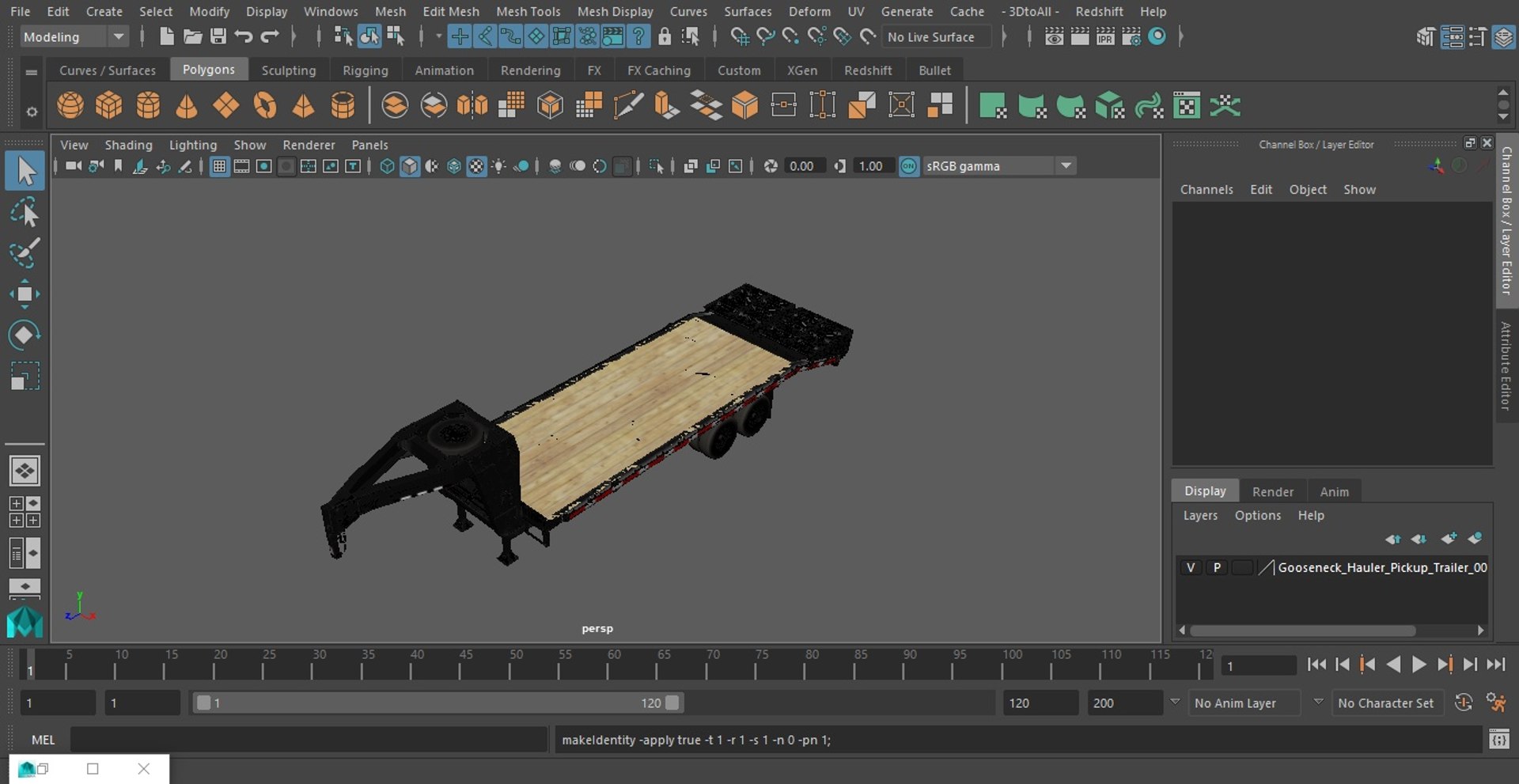Toggle layer playback P box
1519x784 pixels.
tap(1217, 567)
